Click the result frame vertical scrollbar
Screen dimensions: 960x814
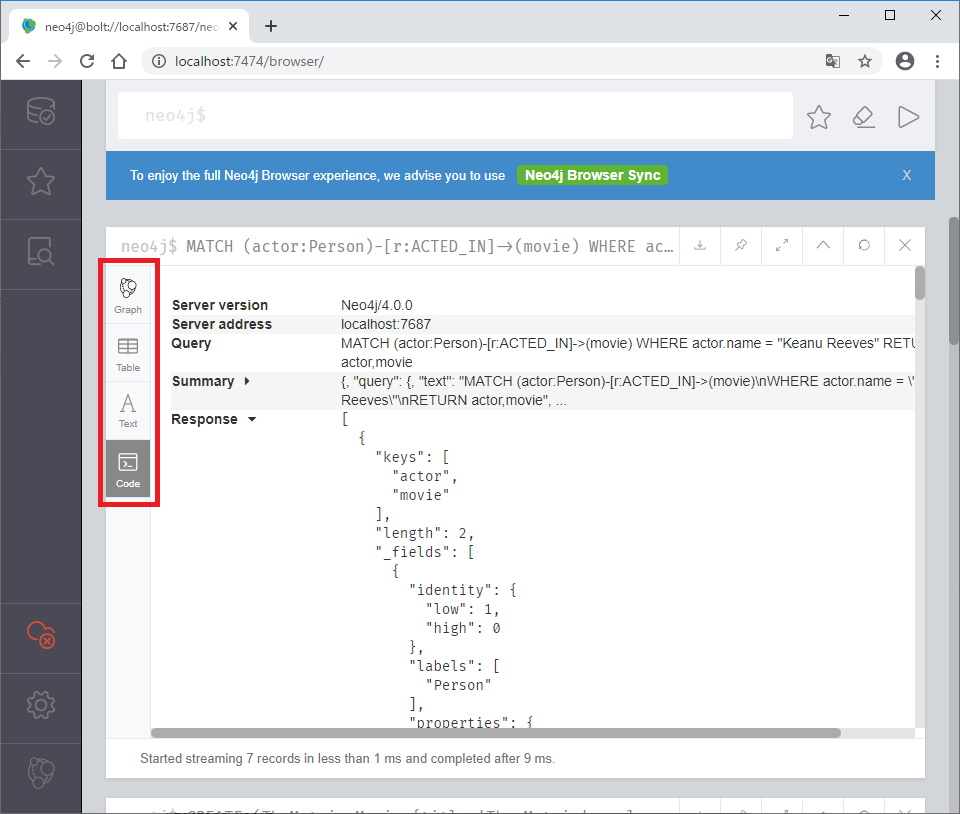tap(920, 283)
